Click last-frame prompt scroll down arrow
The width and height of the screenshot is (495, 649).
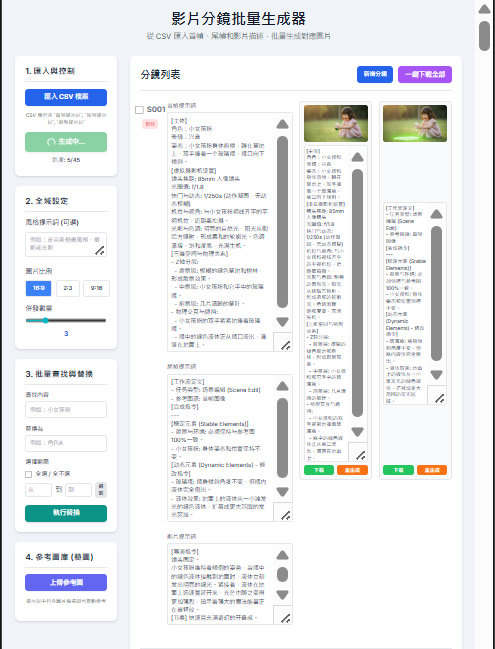283,492
